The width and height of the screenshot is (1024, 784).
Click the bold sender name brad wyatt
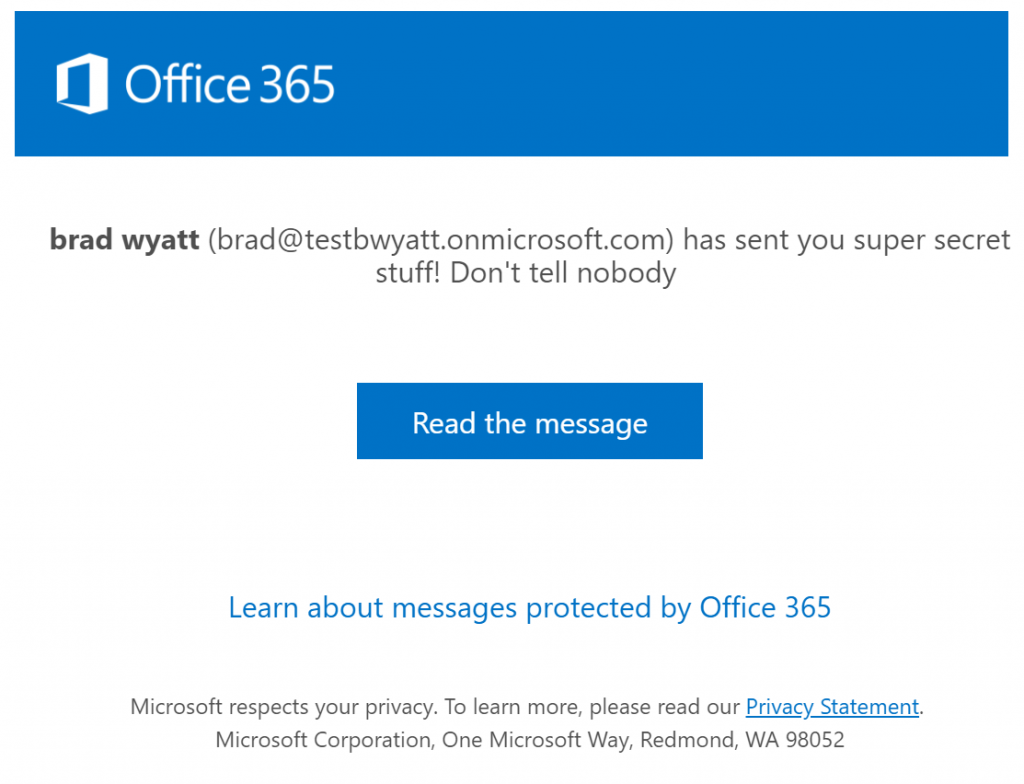point(124,240)
